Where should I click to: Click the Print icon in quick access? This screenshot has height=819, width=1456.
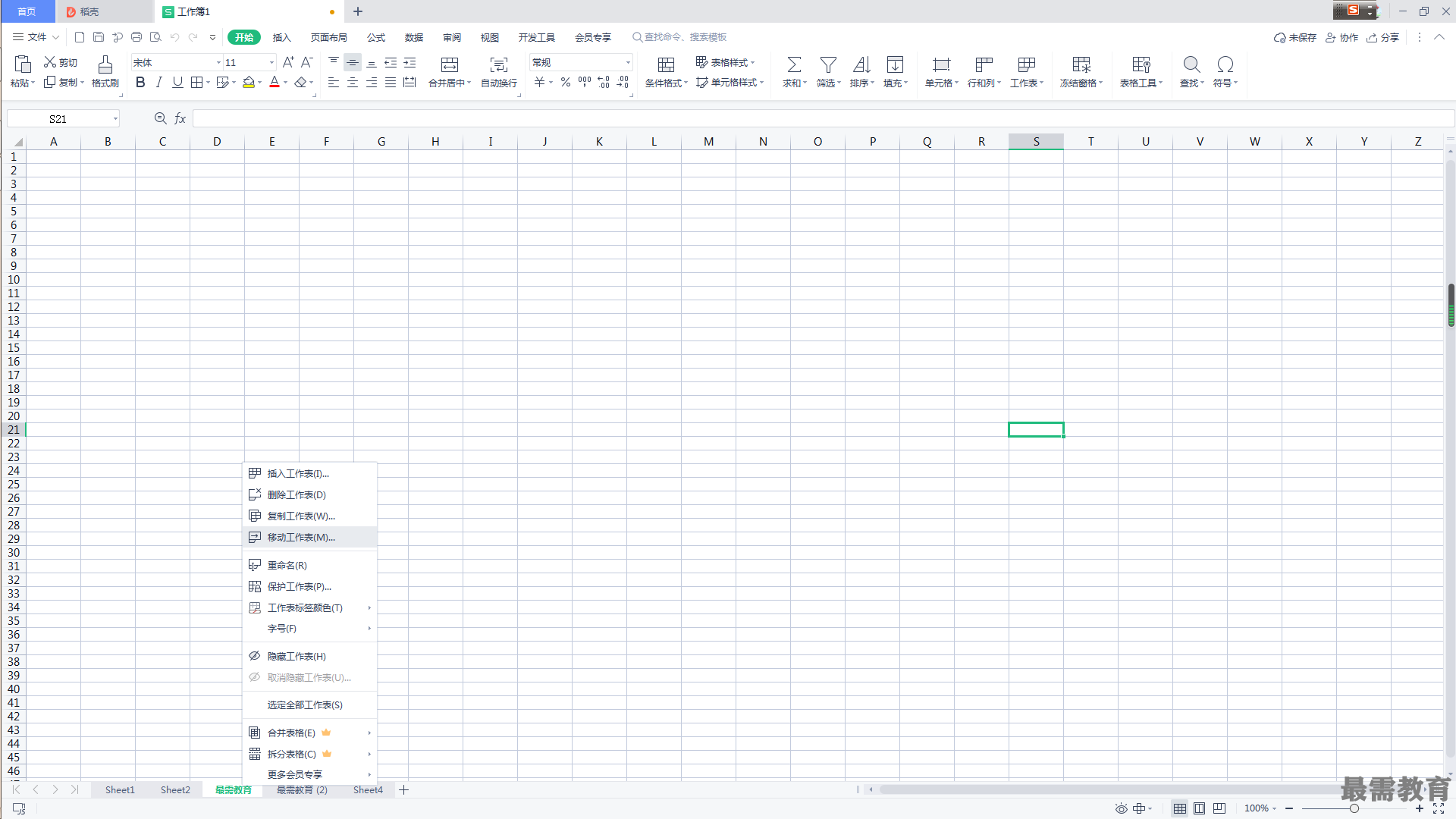point(136,36)
